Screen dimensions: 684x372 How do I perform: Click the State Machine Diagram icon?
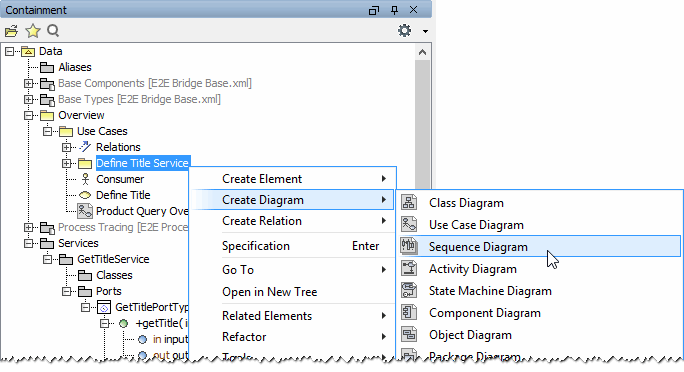(x=409, y=290)
